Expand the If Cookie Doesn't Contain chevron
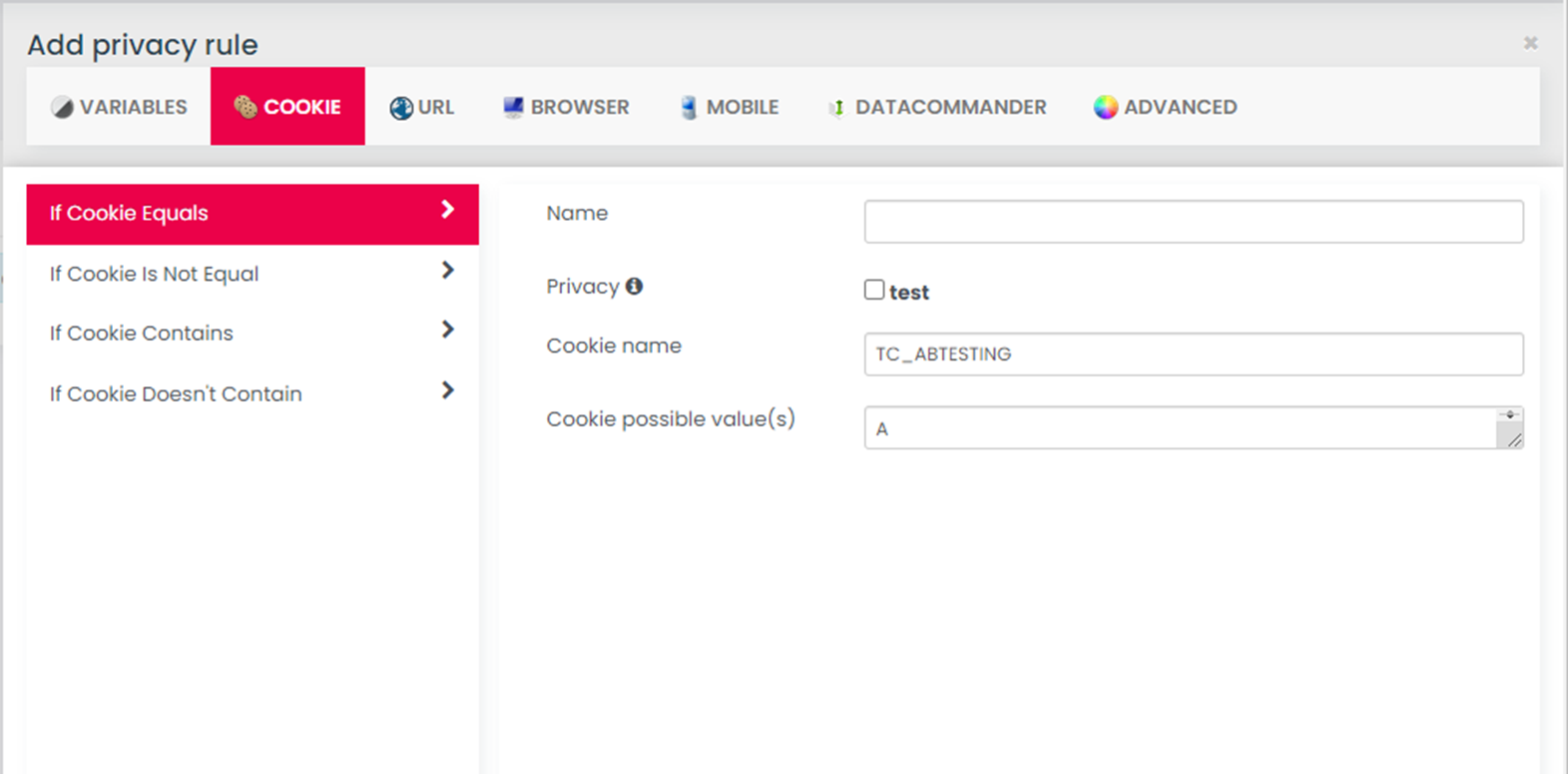This screenshot has height=774, width=1568. (447, 390)
